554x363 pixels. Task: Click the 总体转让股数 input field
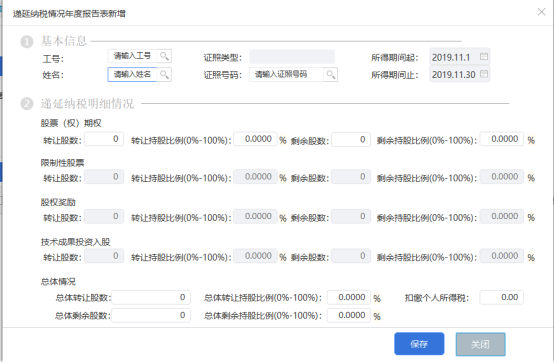click(151, 297)
